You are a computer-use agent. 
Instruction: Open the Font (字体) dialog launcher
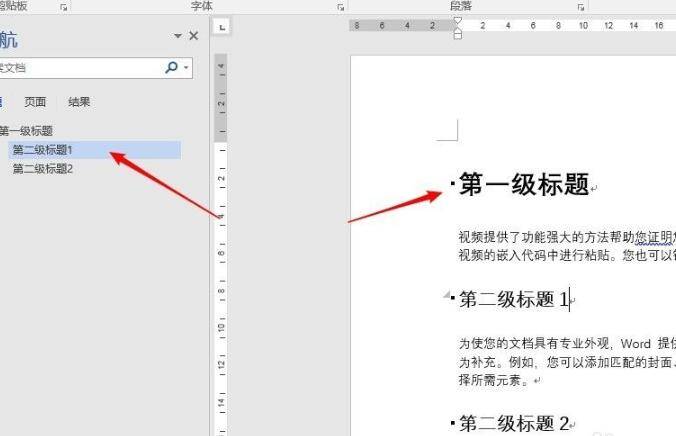point(340,7)
